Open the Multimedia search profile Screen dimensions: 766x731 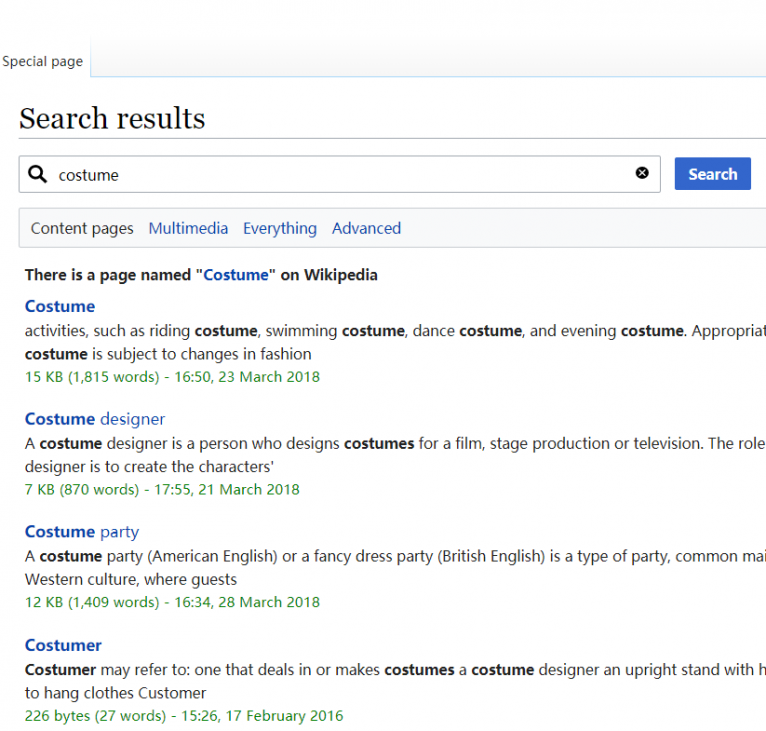[x=188, y=228]
